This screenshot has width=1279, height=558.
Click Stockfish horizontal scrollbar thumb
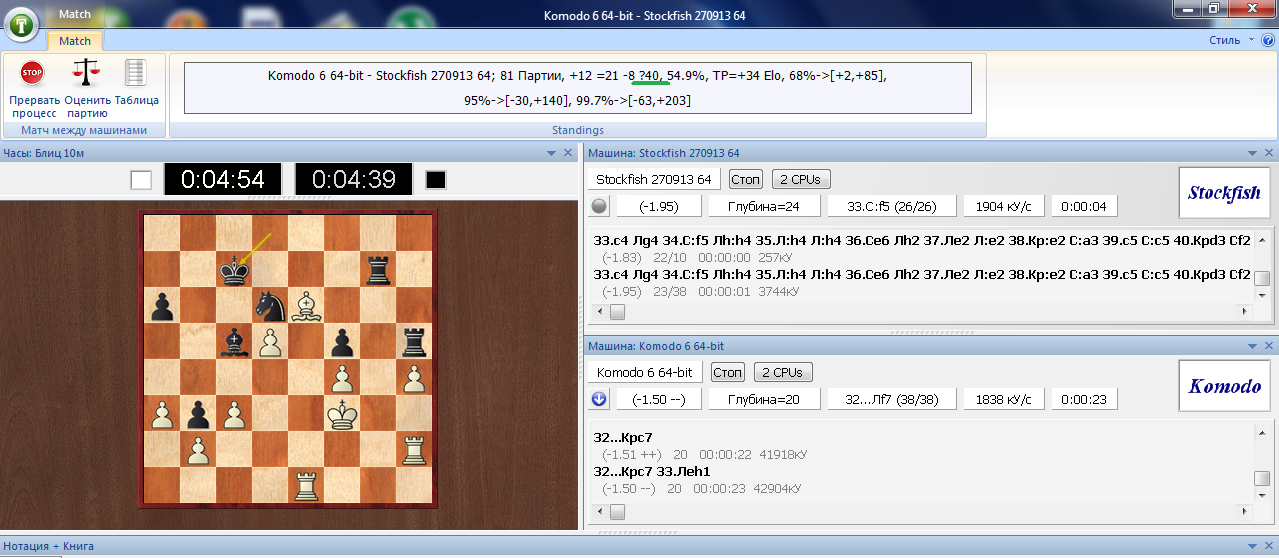[x=617, y=312]
